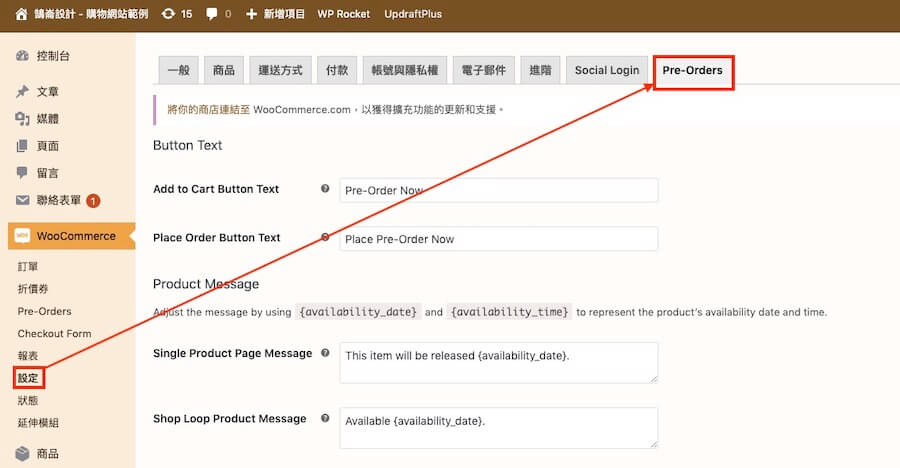Click the Place Order Button Text field

498,239
